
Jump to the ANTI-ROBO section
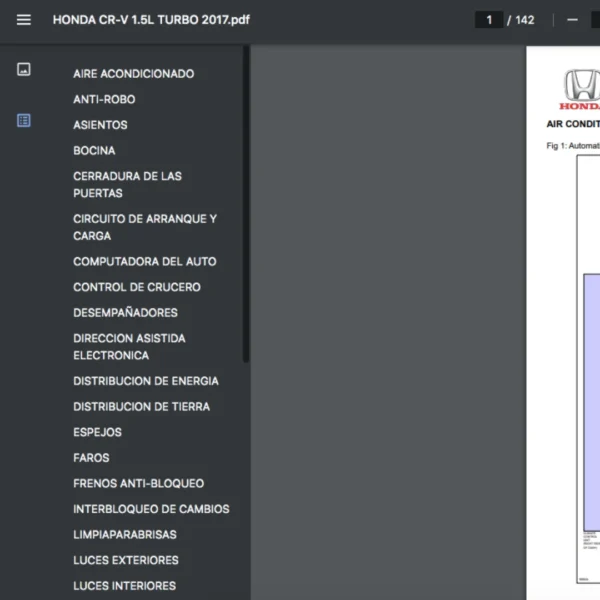[x=104, y=100]
